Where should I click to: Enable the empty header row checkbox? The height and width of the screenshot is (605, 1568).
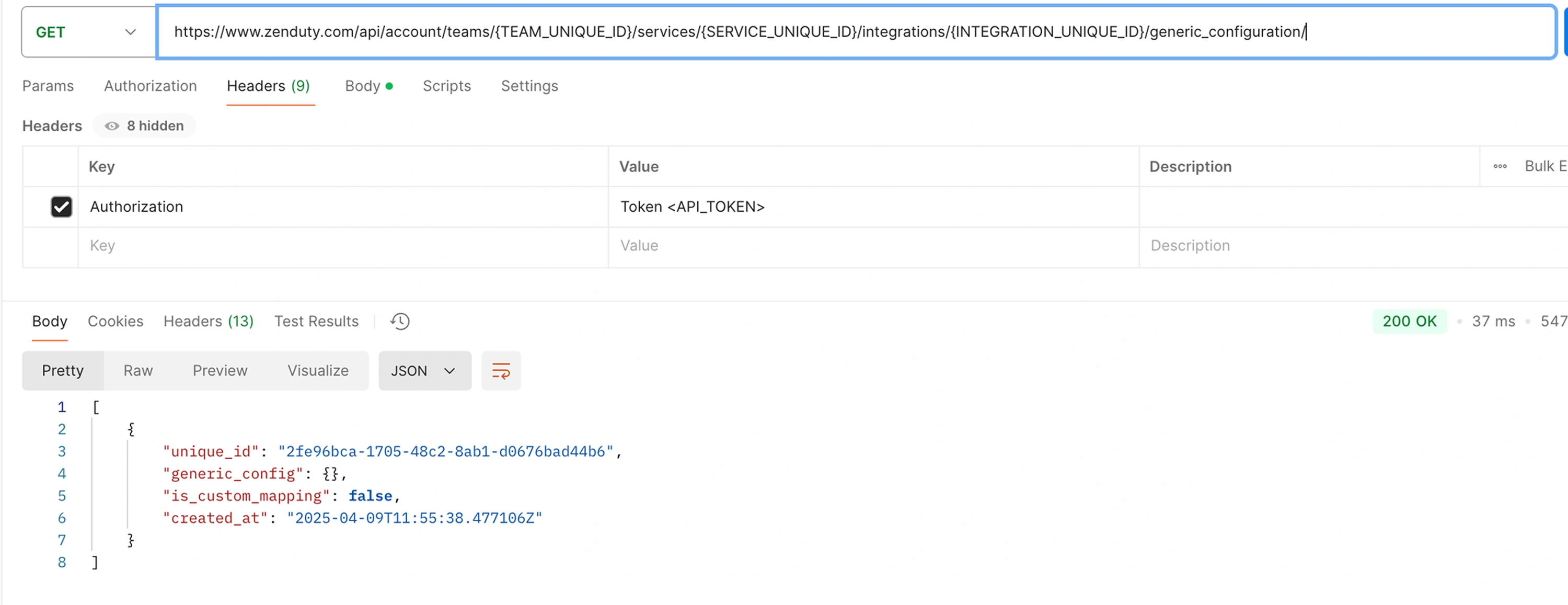62,246
